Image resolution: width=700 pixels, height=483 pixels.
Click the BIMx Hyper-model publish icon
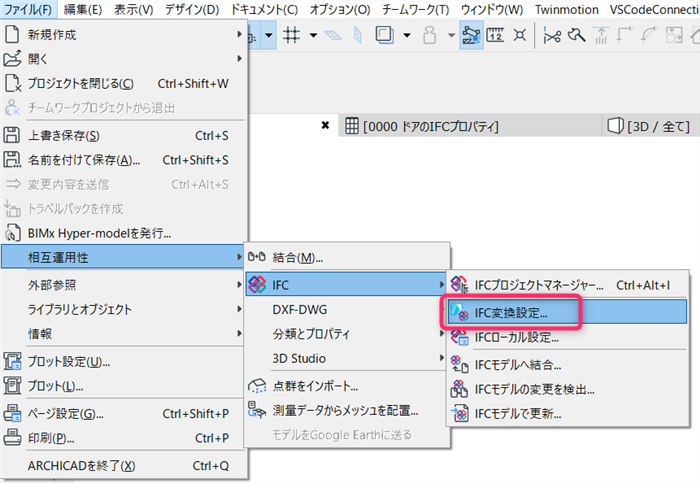pos(12,233)
